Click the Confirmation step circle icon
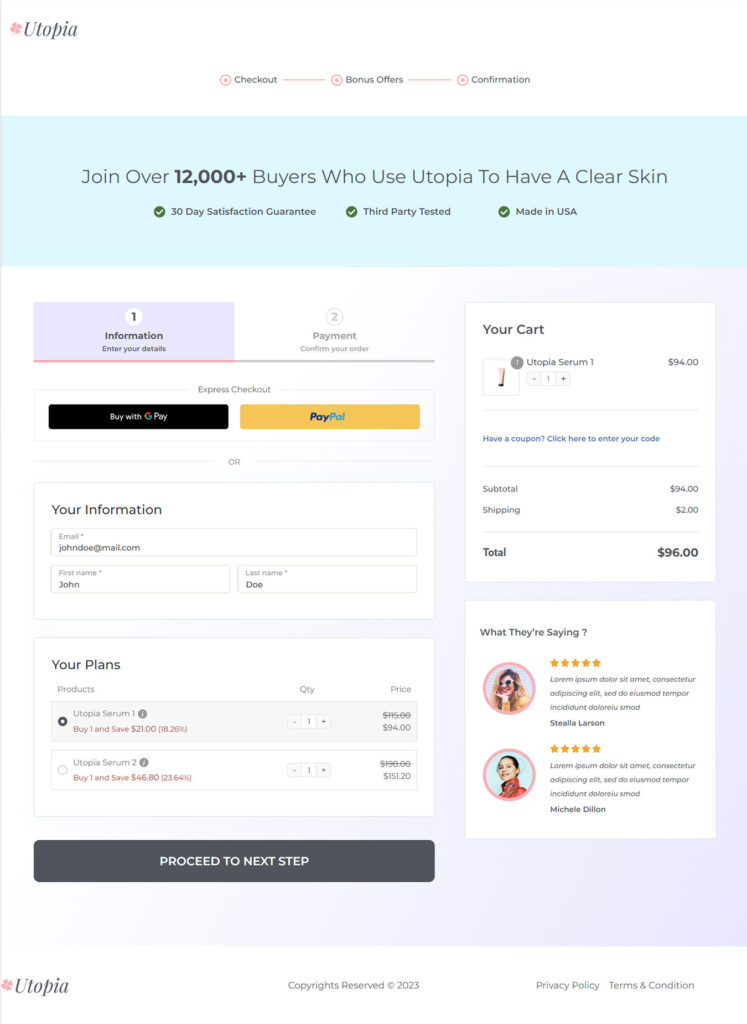The height and width of the screenshot is (1024, 747). click(x=462, y=80)
